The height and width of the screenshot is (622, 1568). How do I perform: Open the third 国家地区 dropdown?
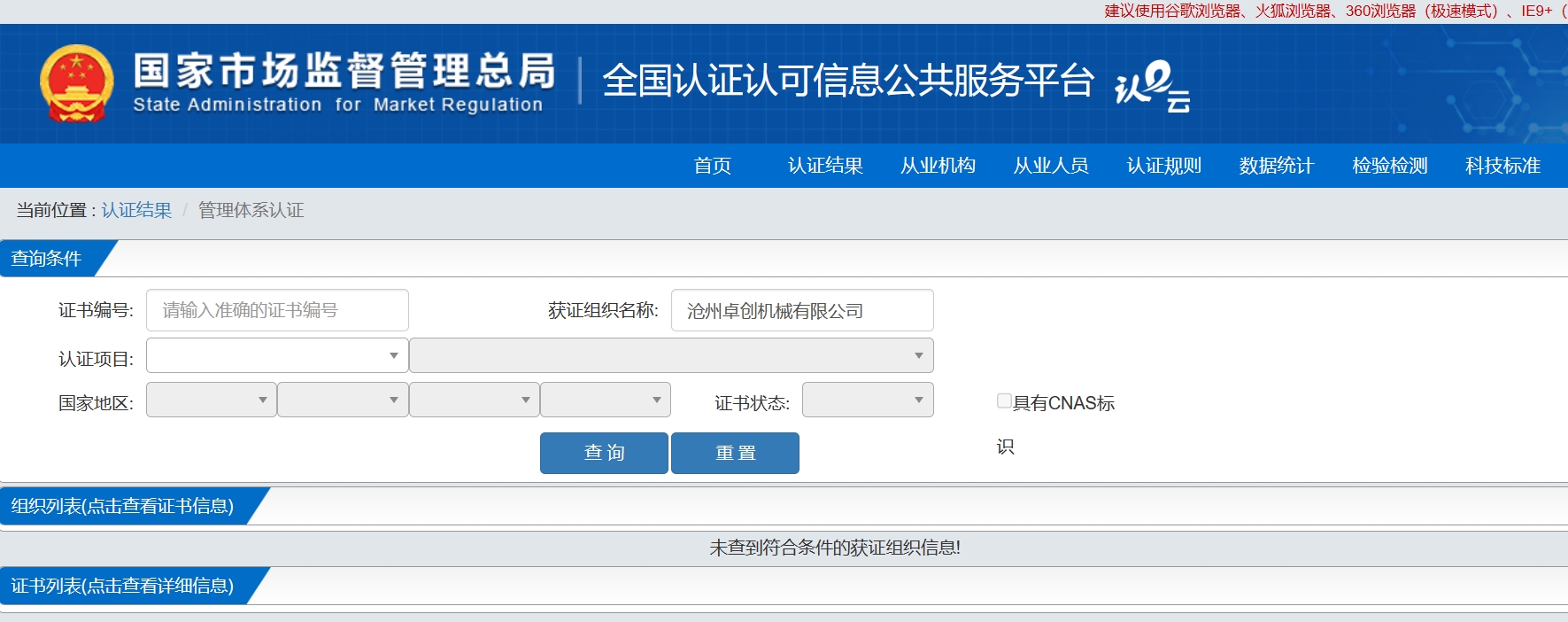[475, 400]
